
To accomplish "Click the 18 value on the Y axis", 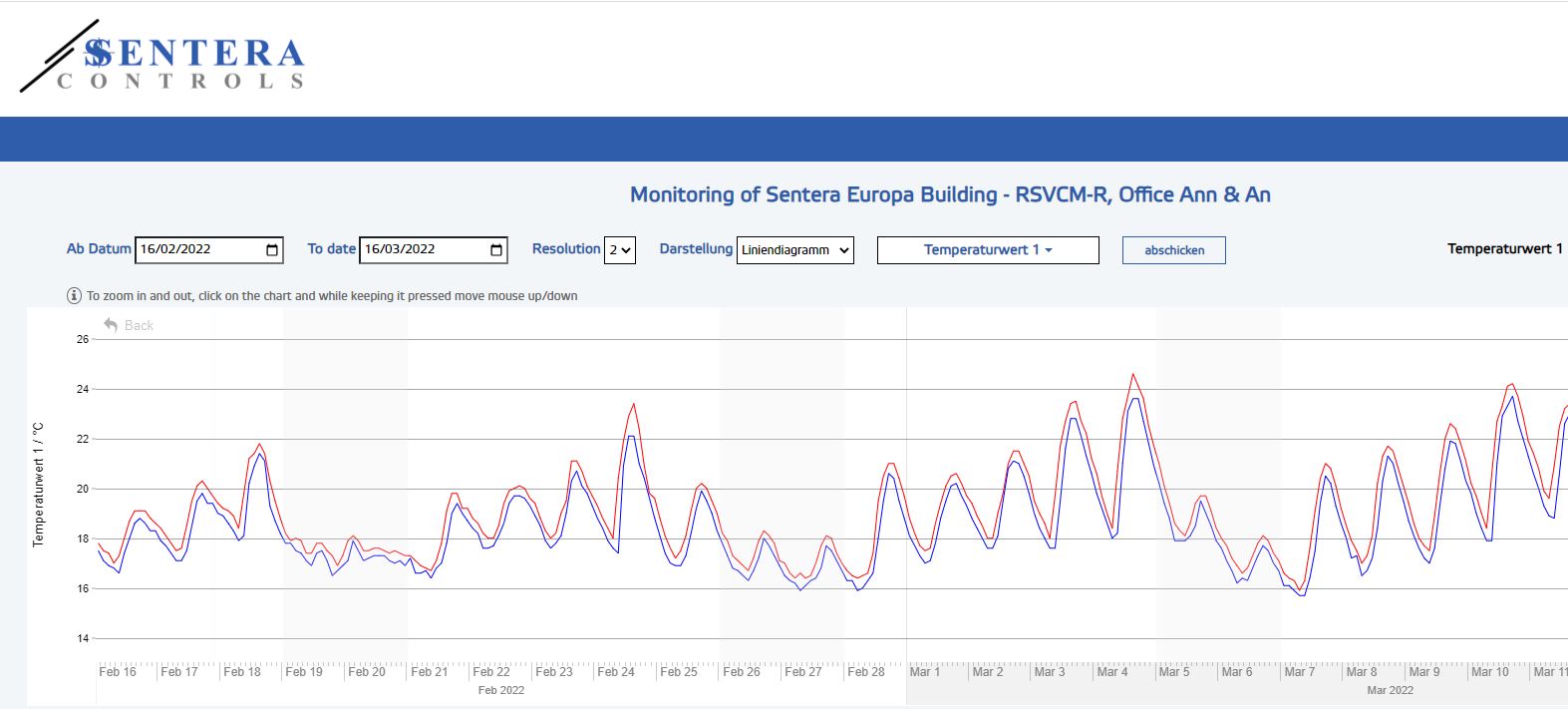I will click(x=83, y=538).
